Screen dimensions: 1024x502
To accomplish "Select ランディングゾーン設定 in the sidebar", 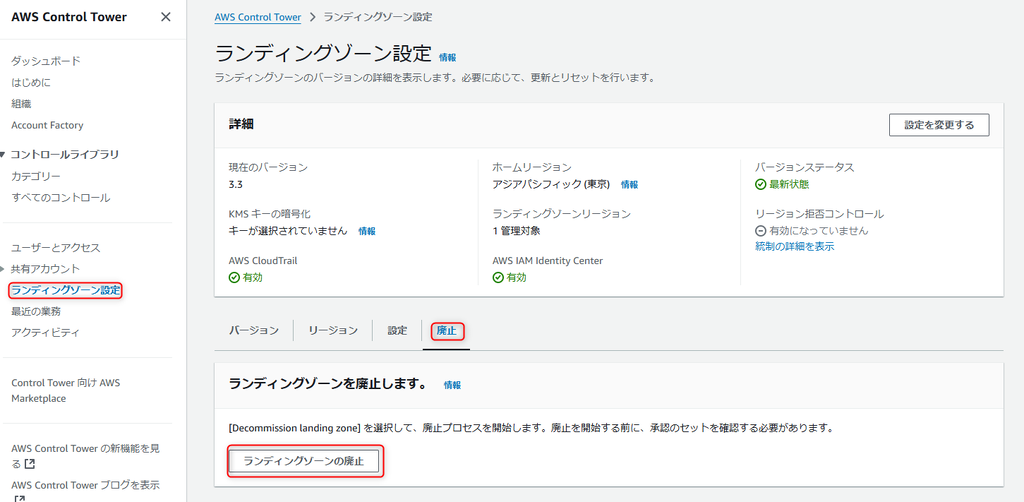I will pos(66,290).
